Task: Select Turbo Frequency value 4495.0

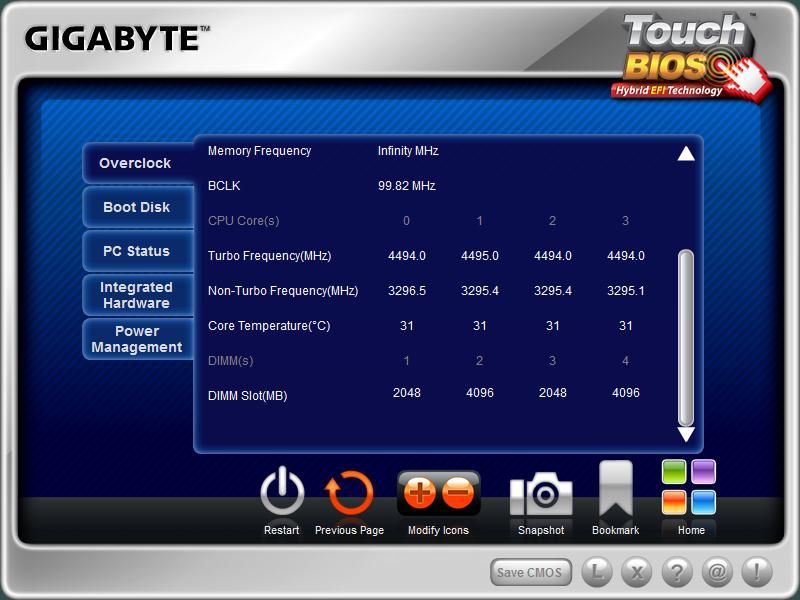Action: tap(480, 256)
